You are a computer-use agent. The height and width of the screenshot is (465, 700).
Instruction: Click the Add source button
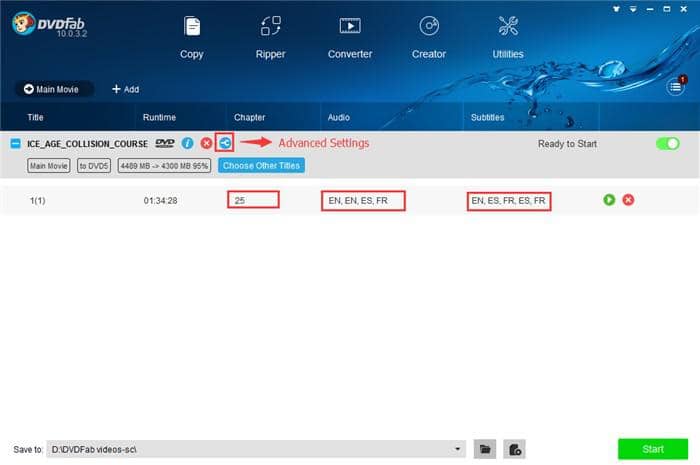coord(125,89)
